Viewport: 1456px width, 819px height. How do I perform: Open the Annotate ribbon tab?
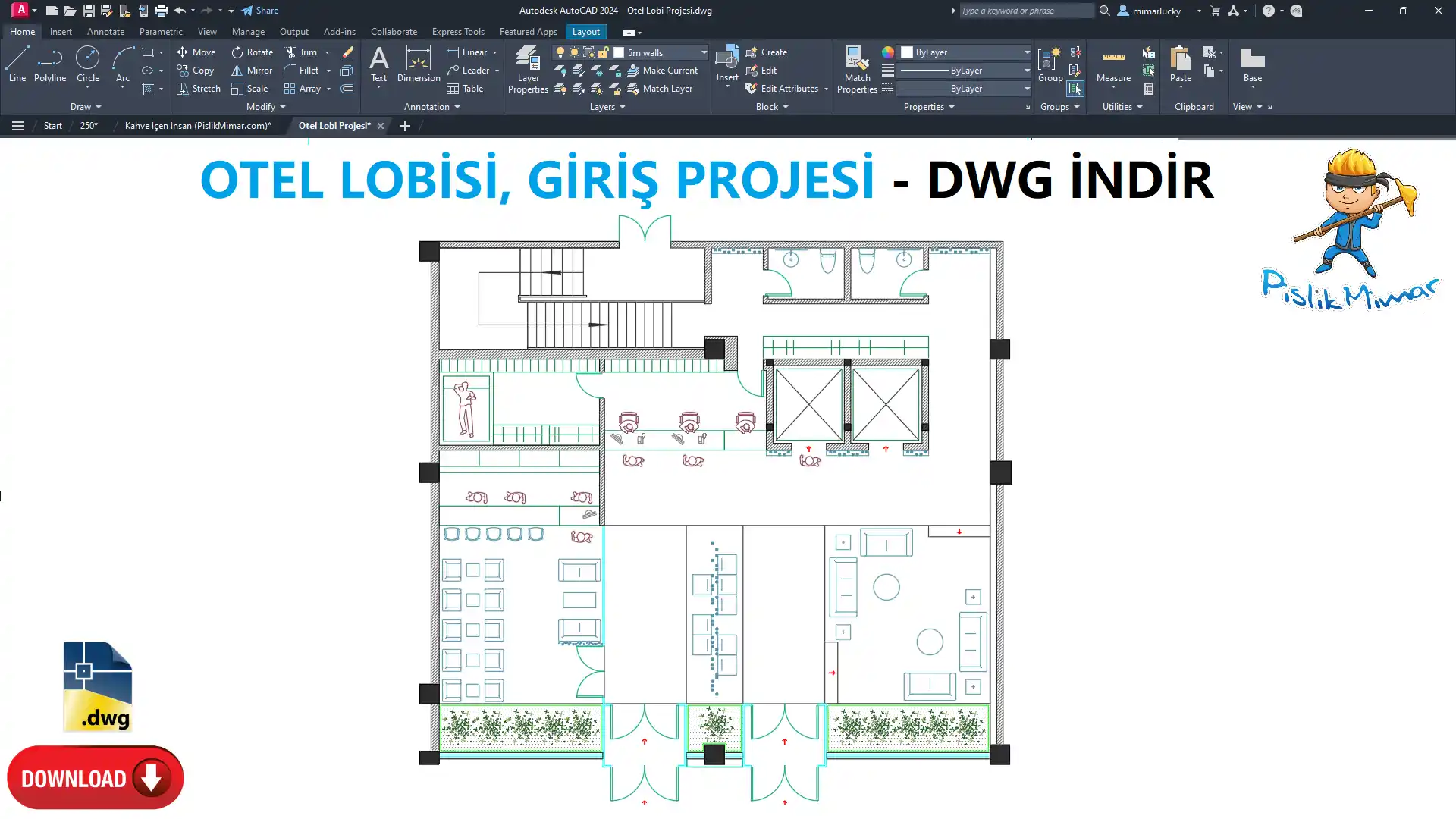tap(105, 32)
